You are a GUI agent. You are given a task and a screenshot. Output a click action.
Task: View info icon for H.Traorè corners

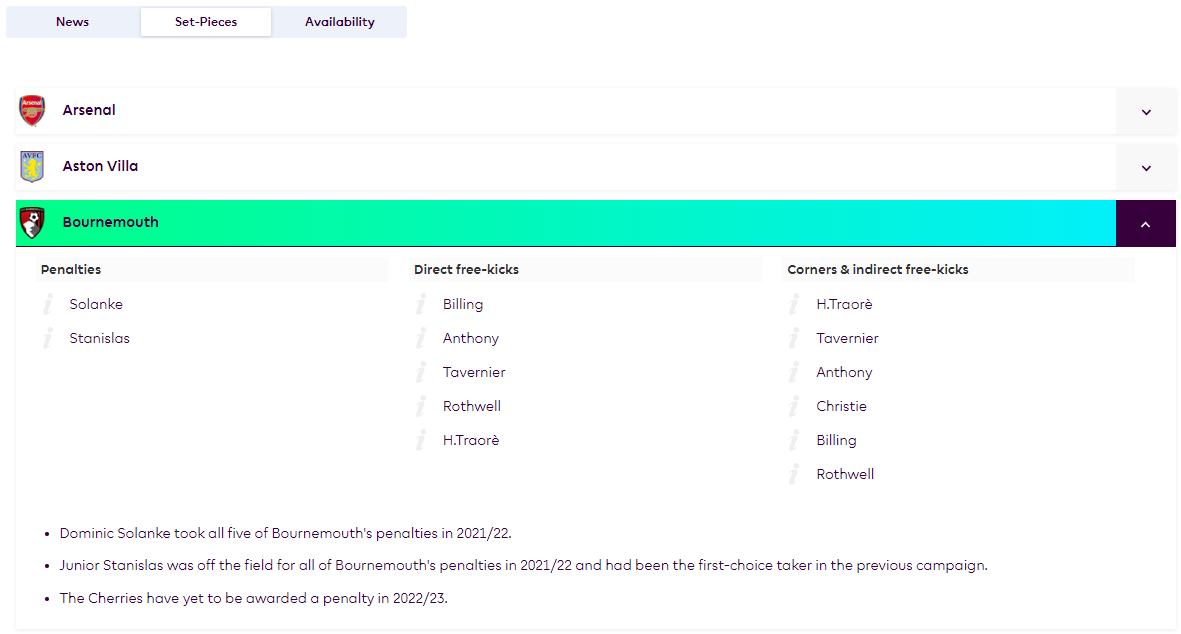tap(795, 304)
